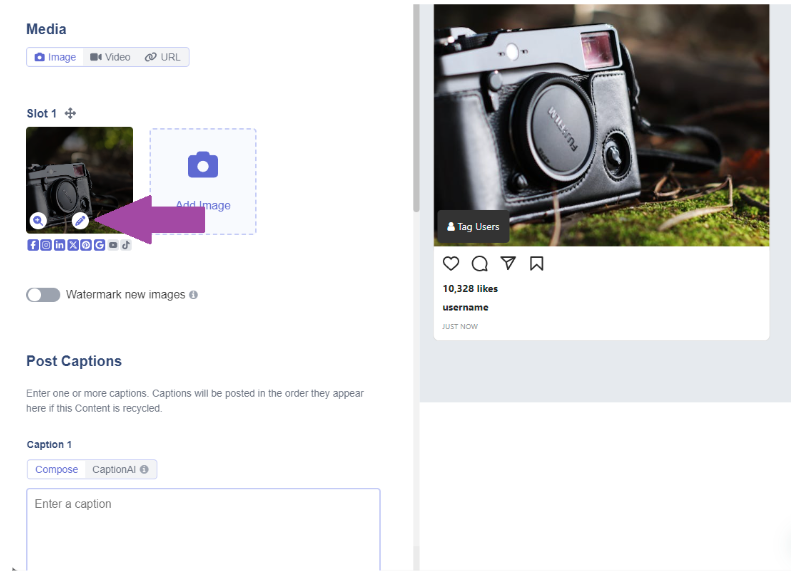Viewport: 791px width, 573px height.
Task: Click the bookmark save icon in the preview
Action: pos(537,263)
